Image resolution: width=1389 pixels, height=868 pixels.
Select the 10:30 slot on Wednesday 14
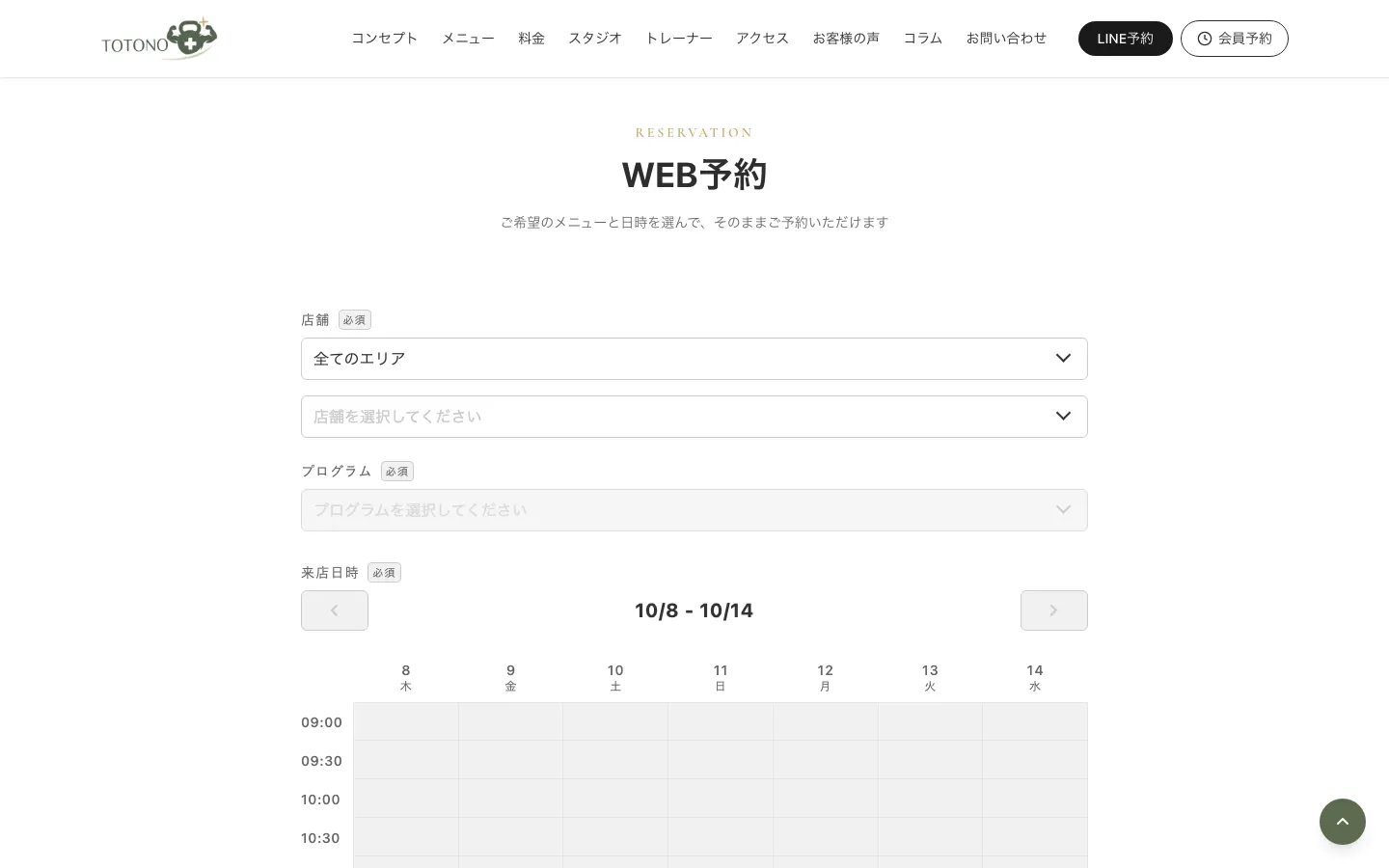point(1035,837)
